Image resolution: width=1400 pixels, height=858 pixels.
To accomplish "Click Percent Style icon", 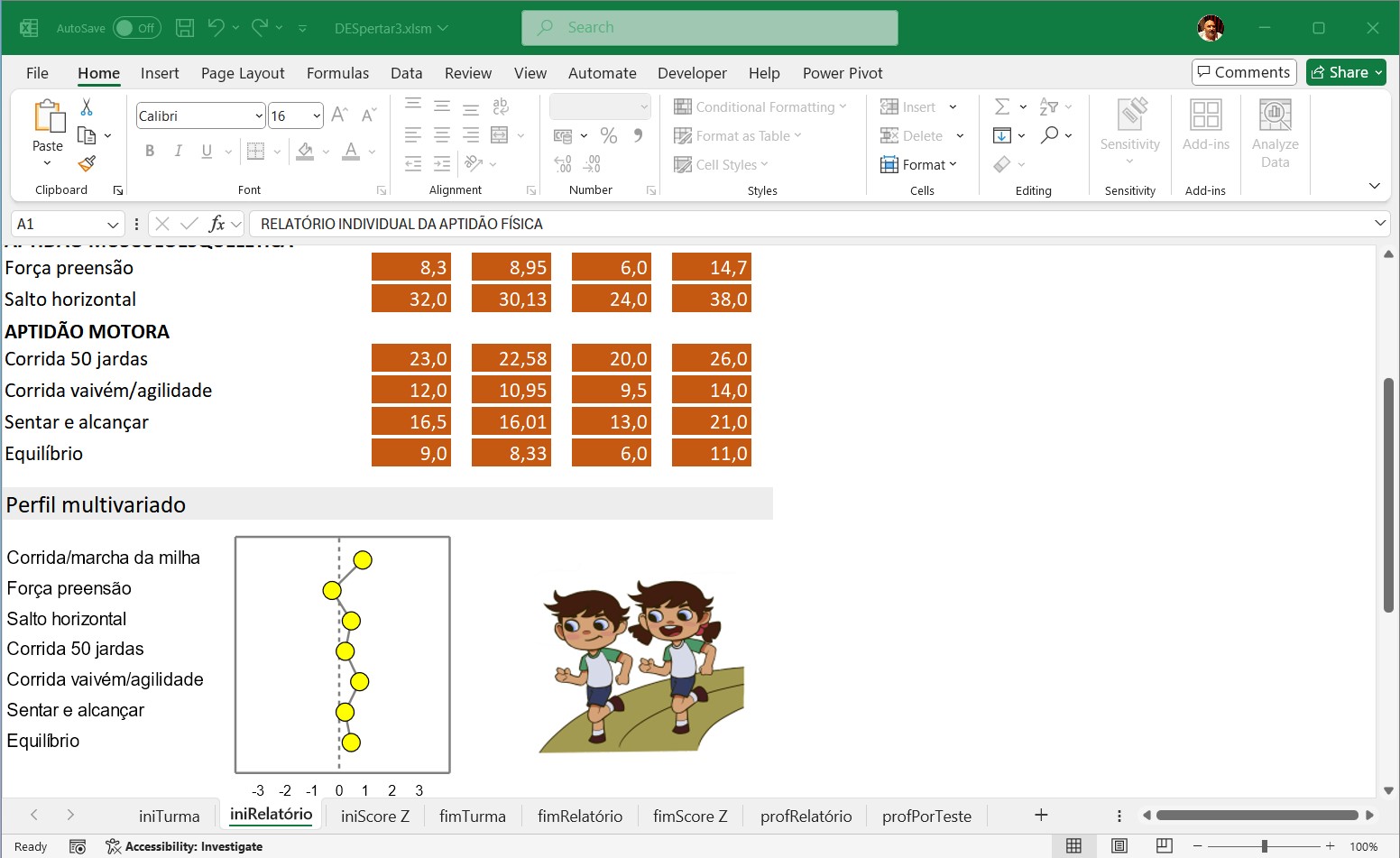I will click(x=609, y=135).
